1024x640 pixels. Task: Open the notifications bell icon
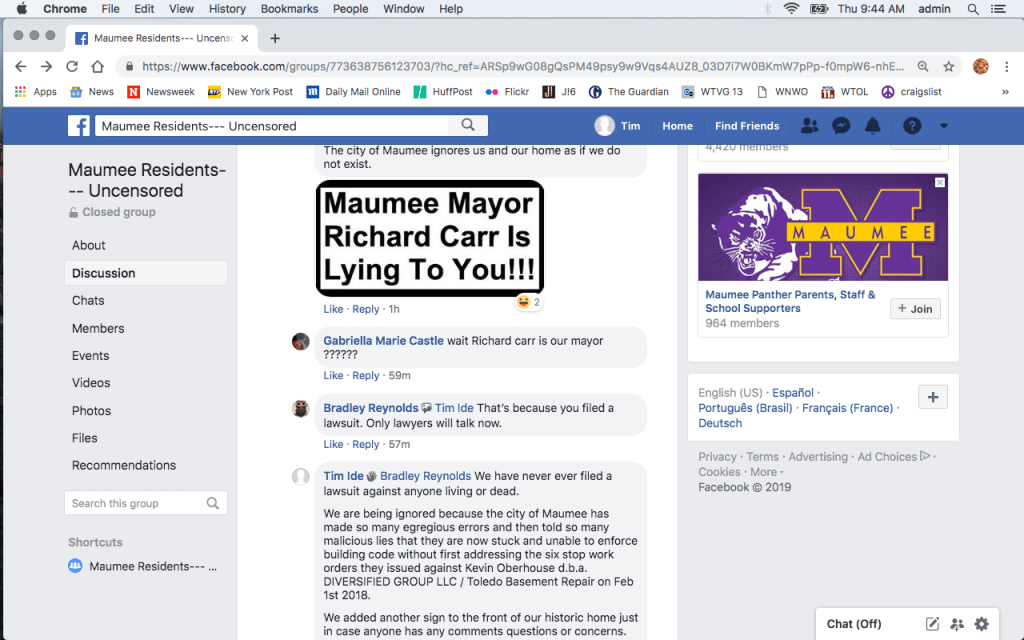[x=872, y=126]
